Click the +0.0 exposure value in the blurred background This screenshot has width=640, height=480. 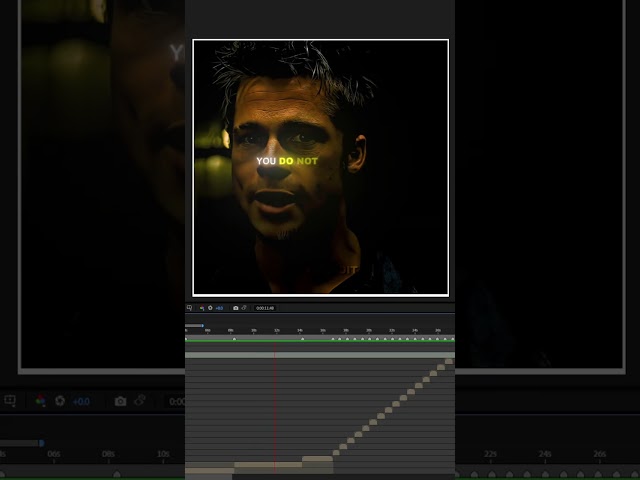point(81,402)
